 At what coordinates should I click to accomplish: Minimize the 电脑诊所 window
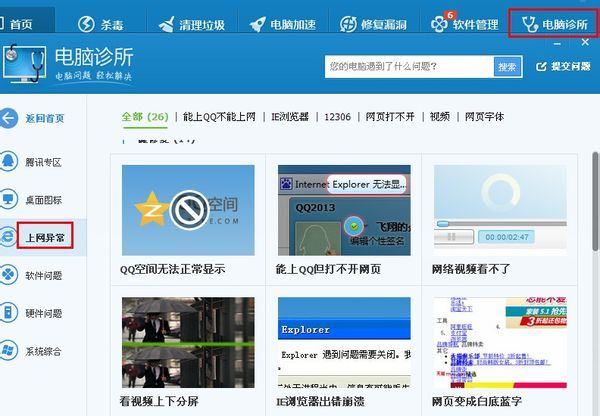[557, 44]
